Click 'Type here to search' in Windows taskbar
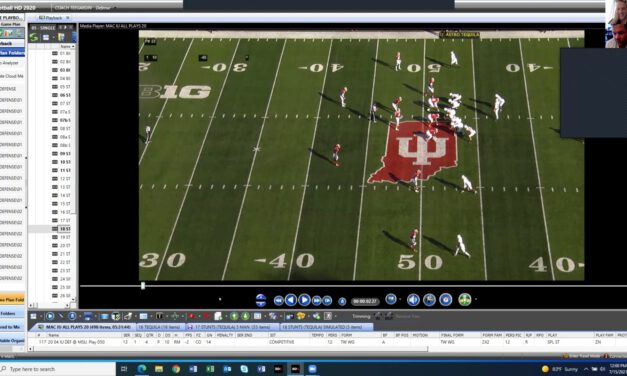 32,369
